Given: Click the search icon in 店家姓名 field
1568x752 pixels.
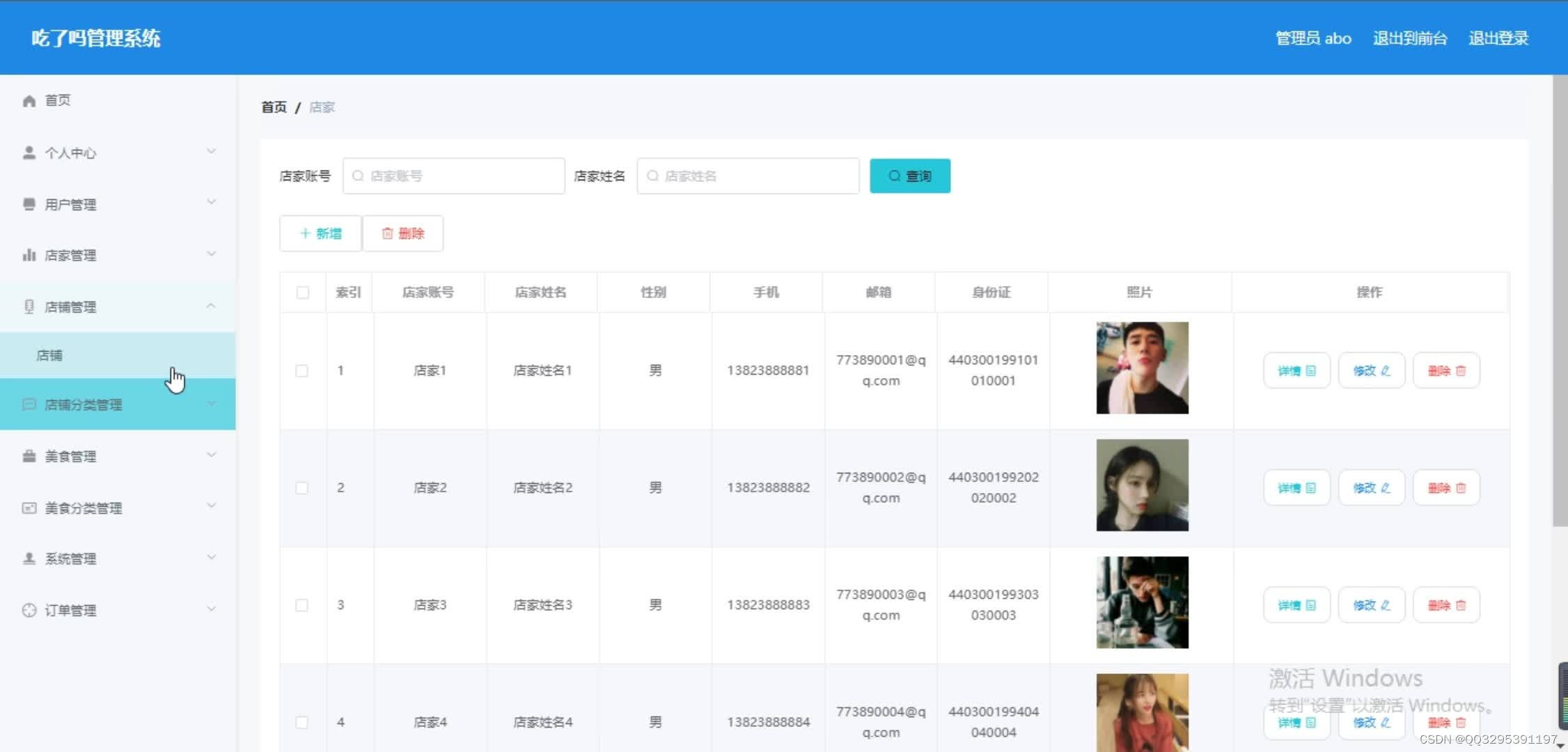Looking at the screenshot, I should click(652, 175).
